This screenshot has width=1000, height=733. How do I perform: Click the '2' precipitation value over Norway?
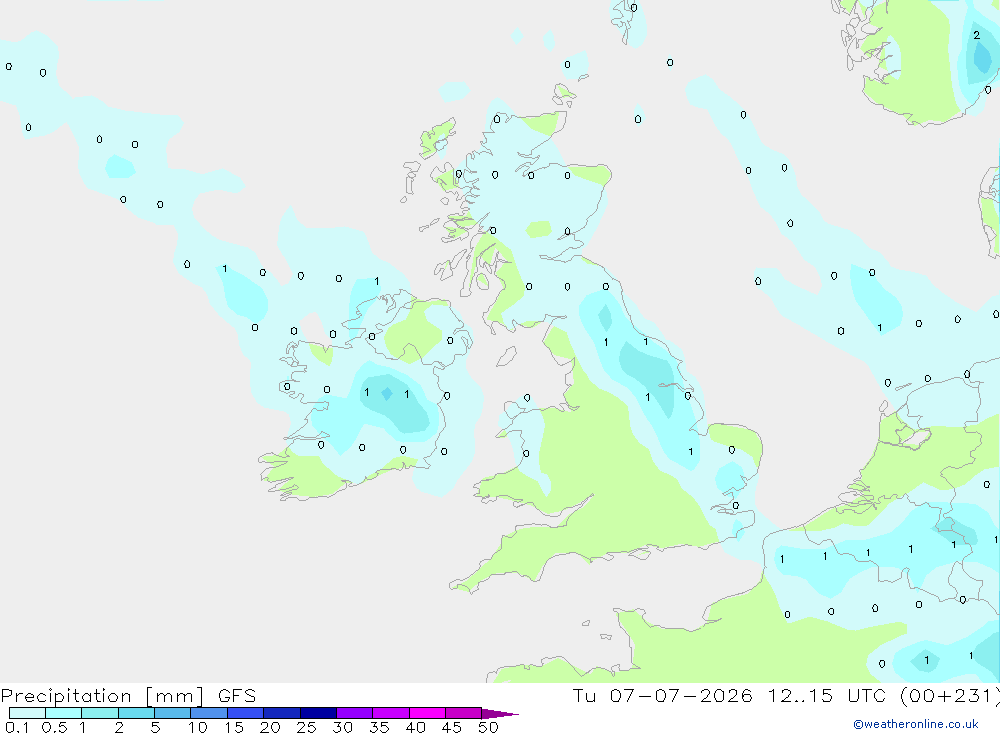pyautogui.click(x=976, y=35)
